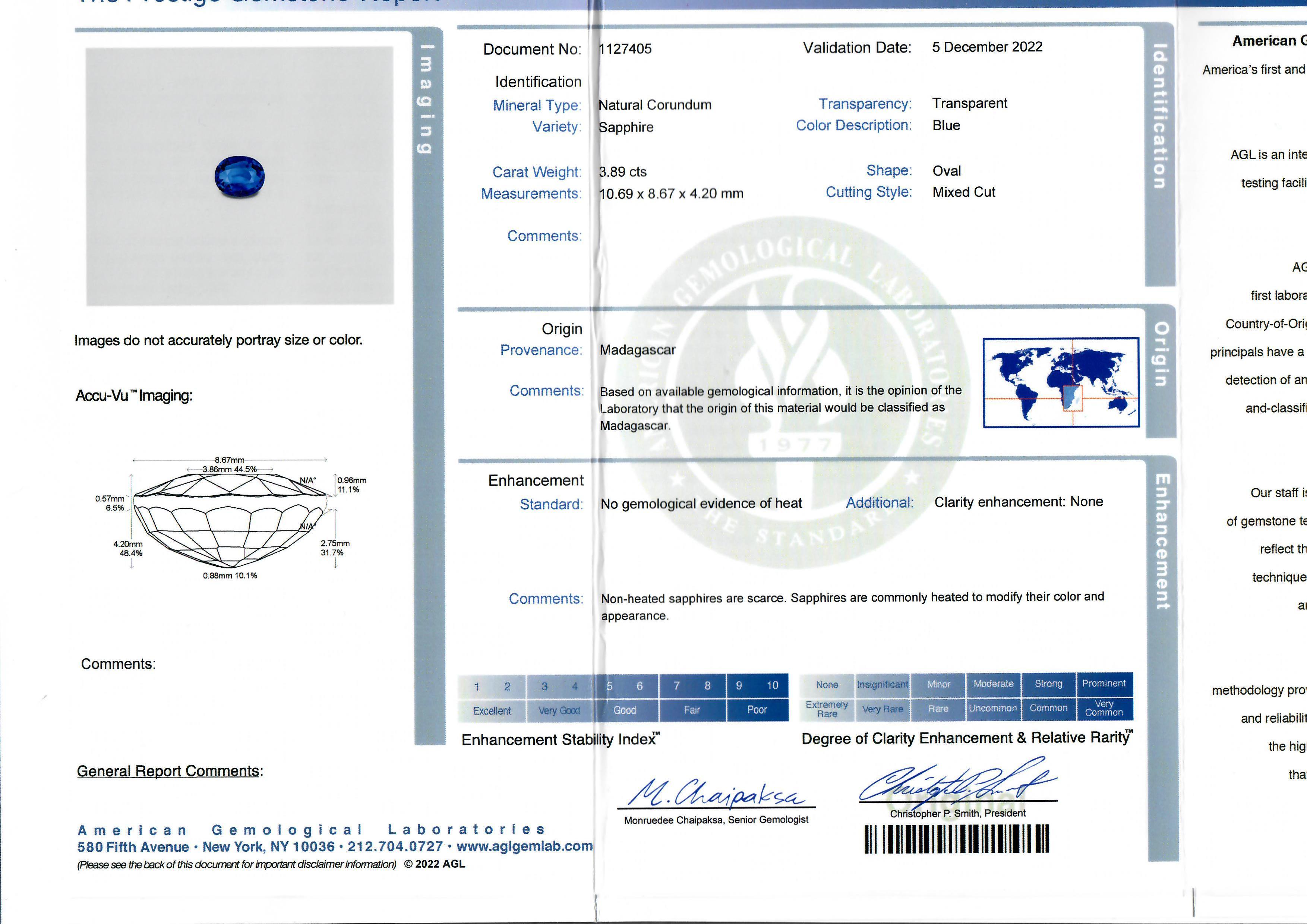
Task: Click the None clarity enhancement cell
Action: pyautogui.click(x=827, y=685)
